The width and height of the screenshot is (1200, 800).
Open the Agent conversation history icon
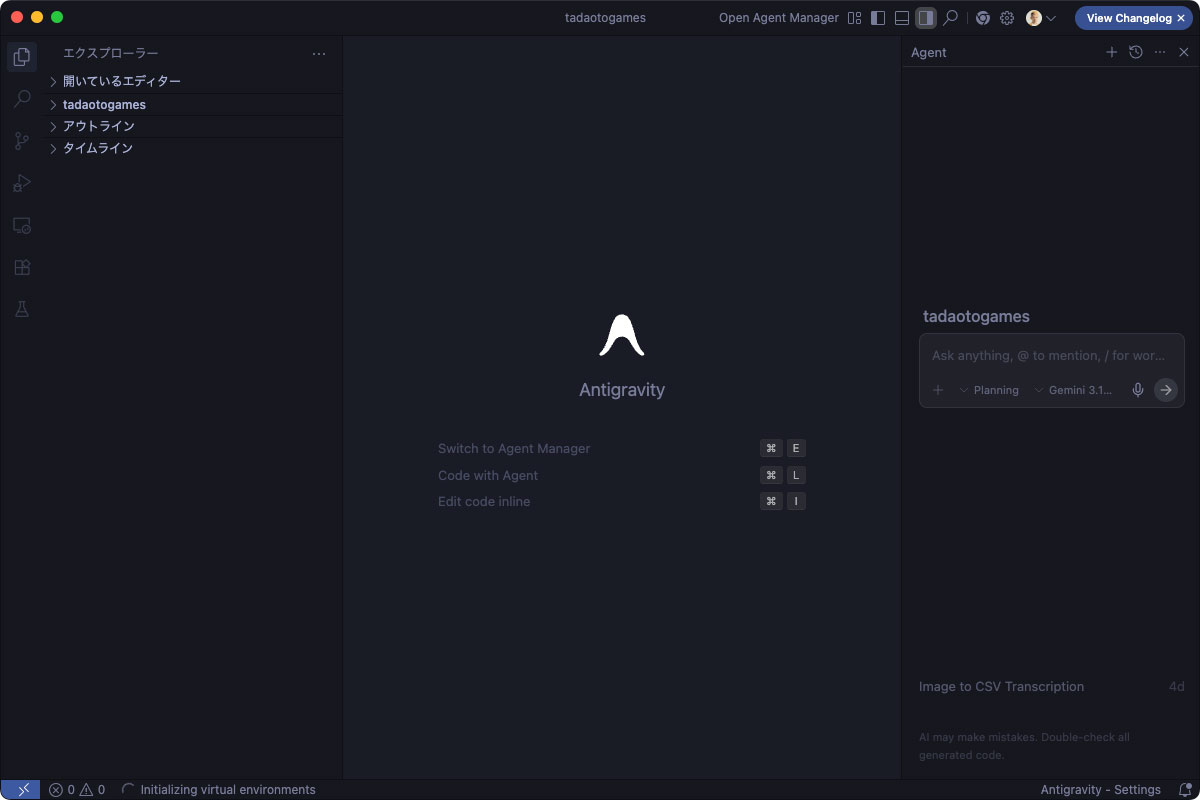click(x=1135, y=52)
